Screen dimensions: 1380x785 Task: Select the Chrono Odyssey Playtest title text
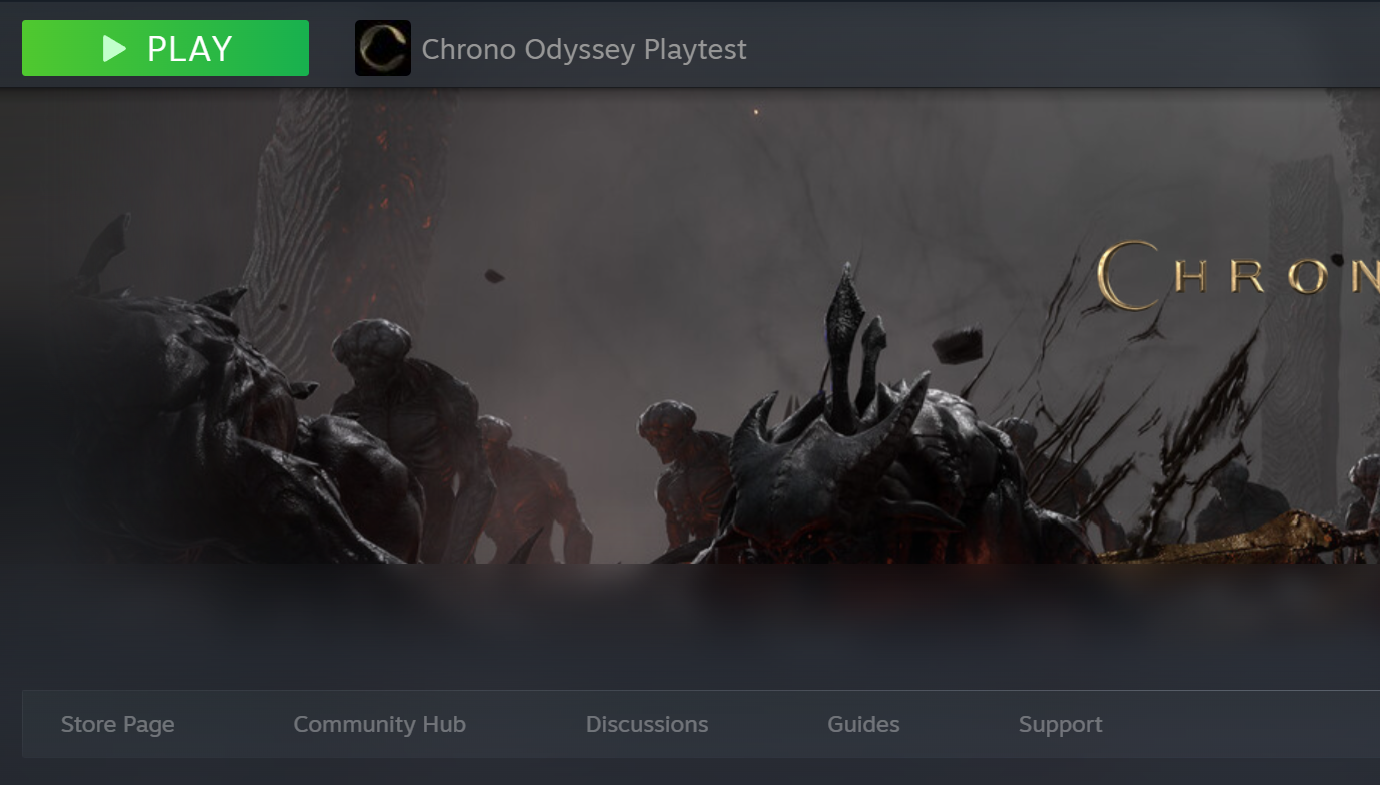pyautogui.click(x=584, y=49)
